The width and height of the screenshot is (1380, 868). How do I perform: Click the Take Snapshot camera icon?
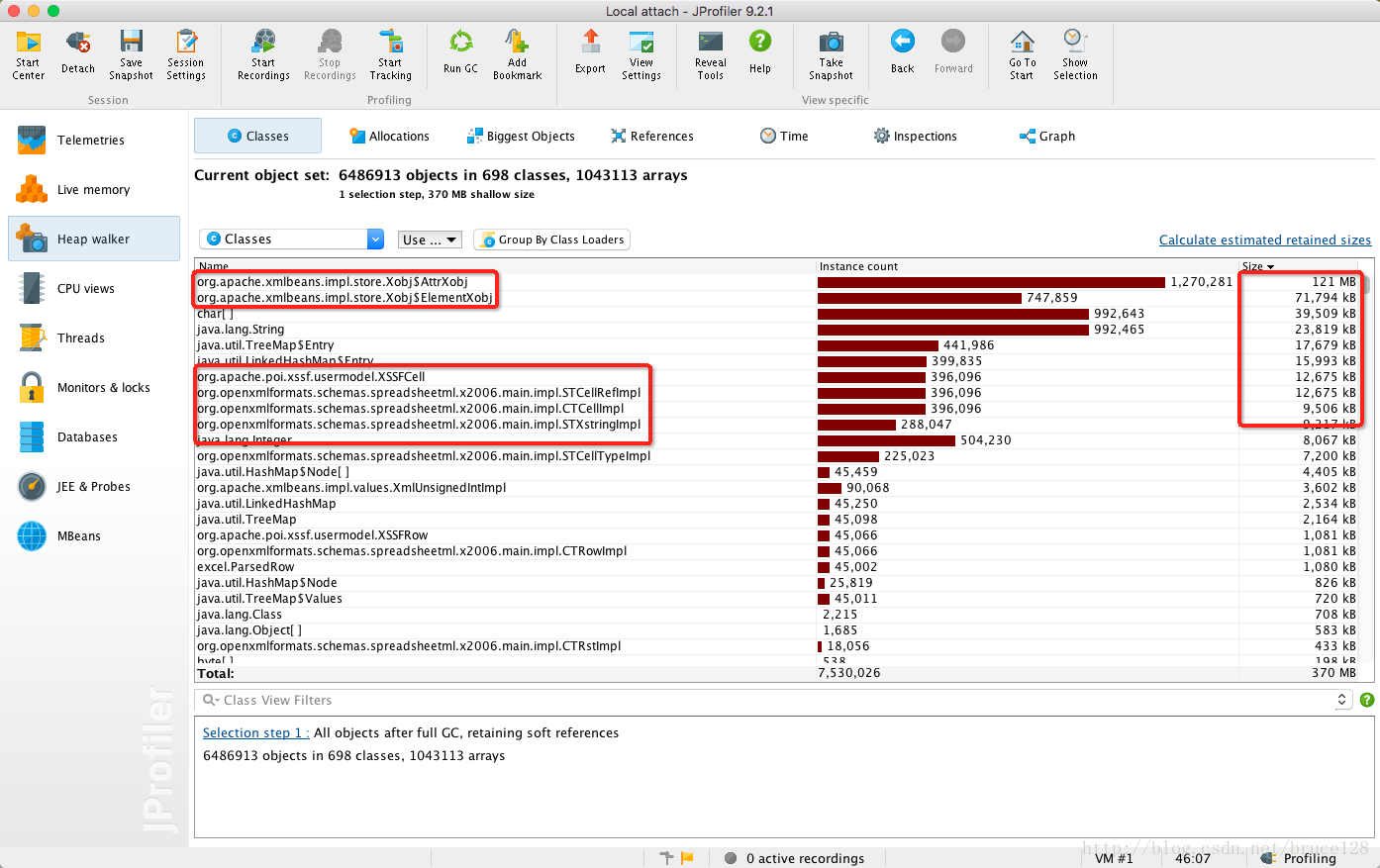coord(831,54)
